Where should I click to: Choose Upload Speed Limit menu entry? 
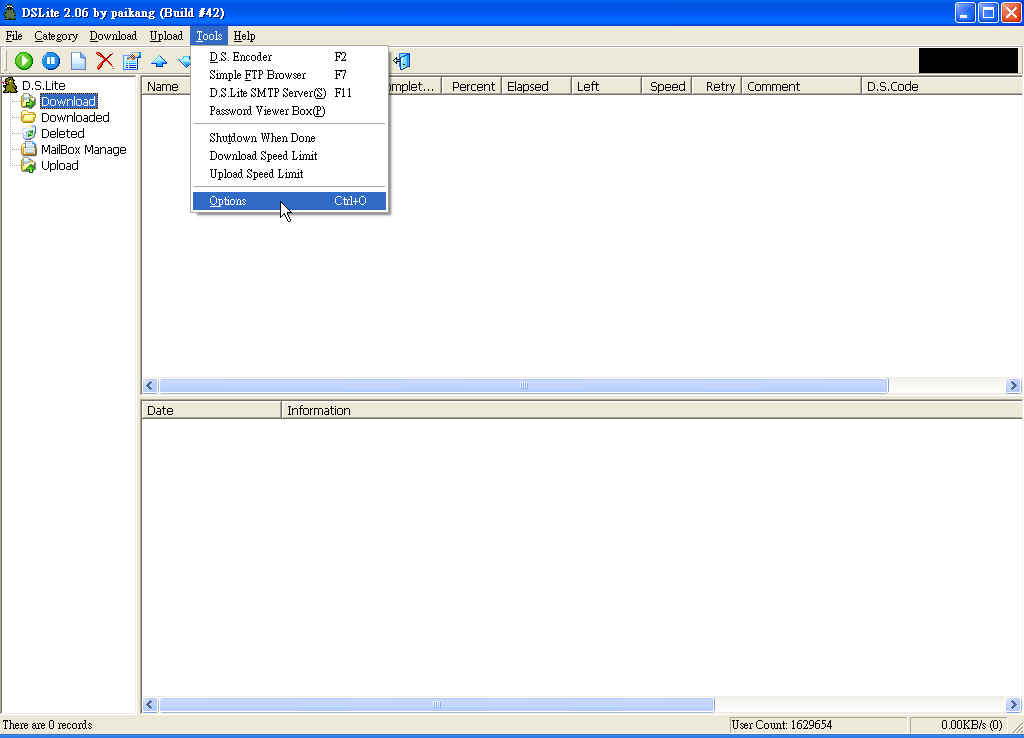(289, 174)
